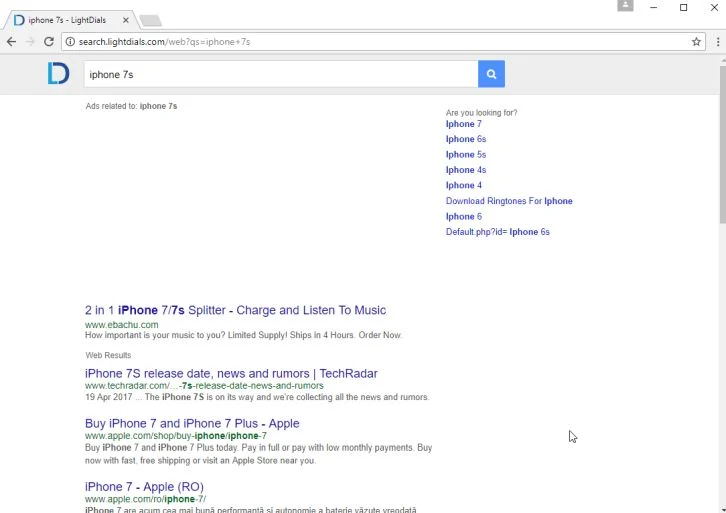Click the browser back arrow
Viewport: 726px width, 513px height.
(11, 42)
